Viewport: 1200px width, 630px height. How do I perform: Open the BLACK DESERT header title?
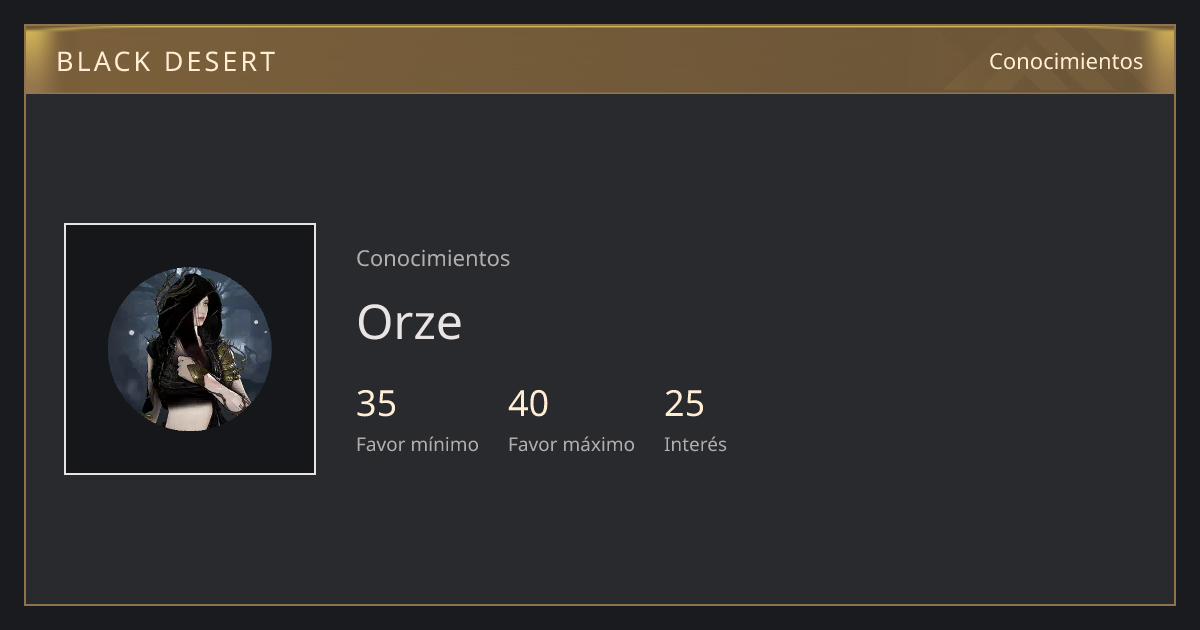(166, 62)
